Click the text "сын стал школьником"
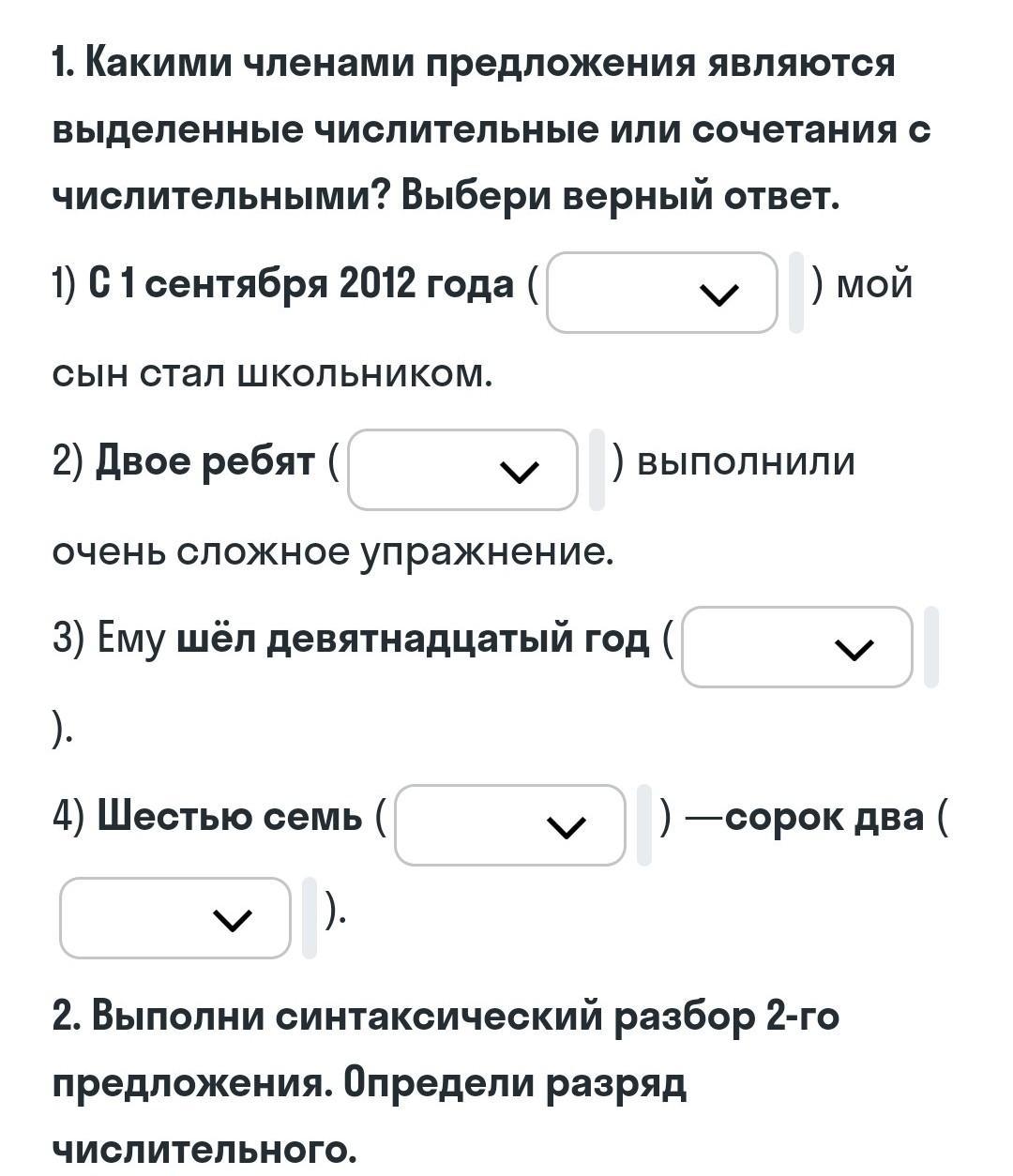The width and height of the screenshot is (1013, 1176). [x=272, y=374]
